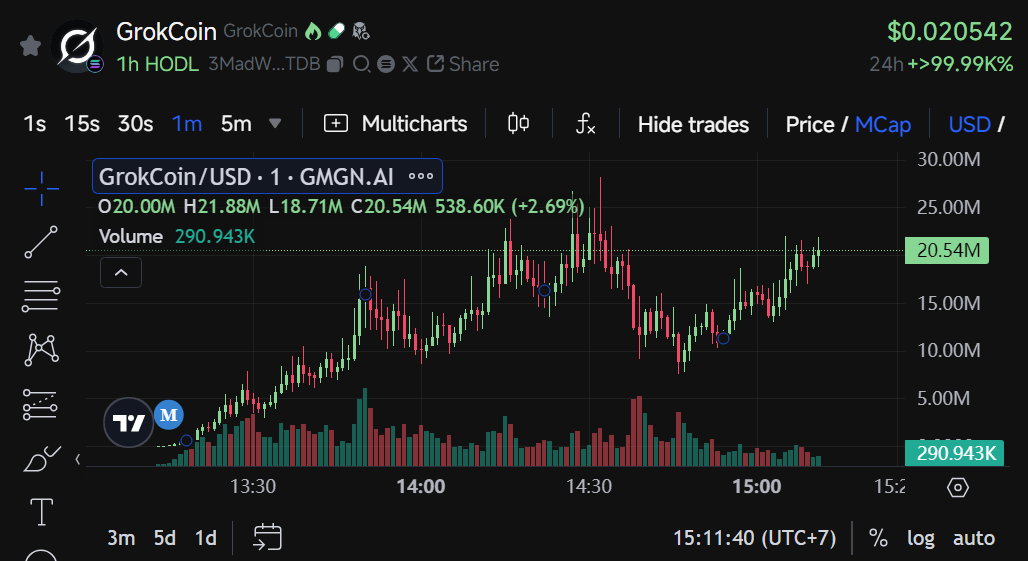Open the GrokCoin token logo
This screenshot has width=1028, height=561.
(x=77, y=47)
